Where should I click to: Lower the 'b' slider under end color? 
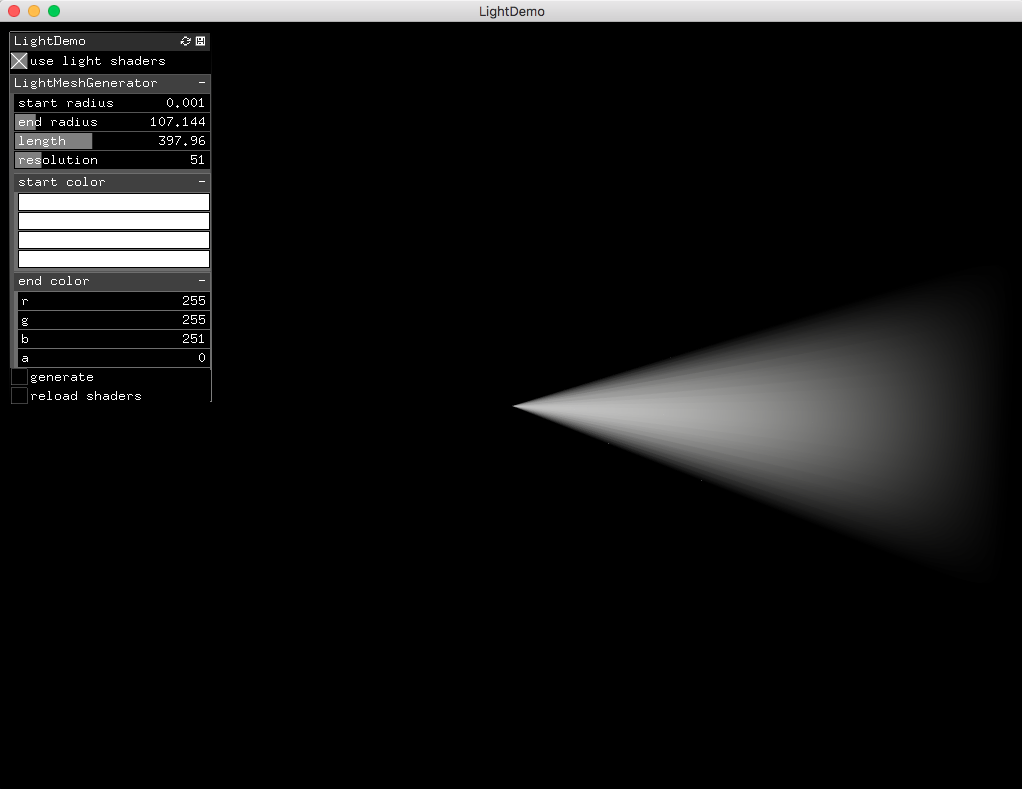110,338
